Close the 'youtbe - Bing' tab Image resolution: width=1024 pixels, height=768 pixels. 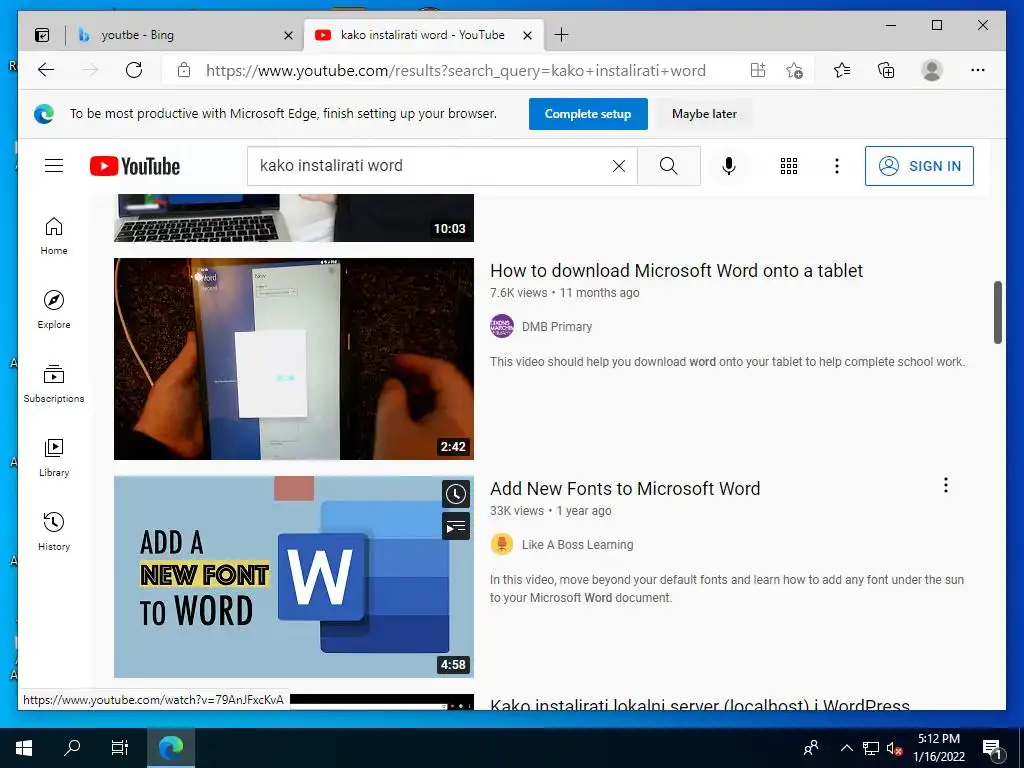coord(288,35)
